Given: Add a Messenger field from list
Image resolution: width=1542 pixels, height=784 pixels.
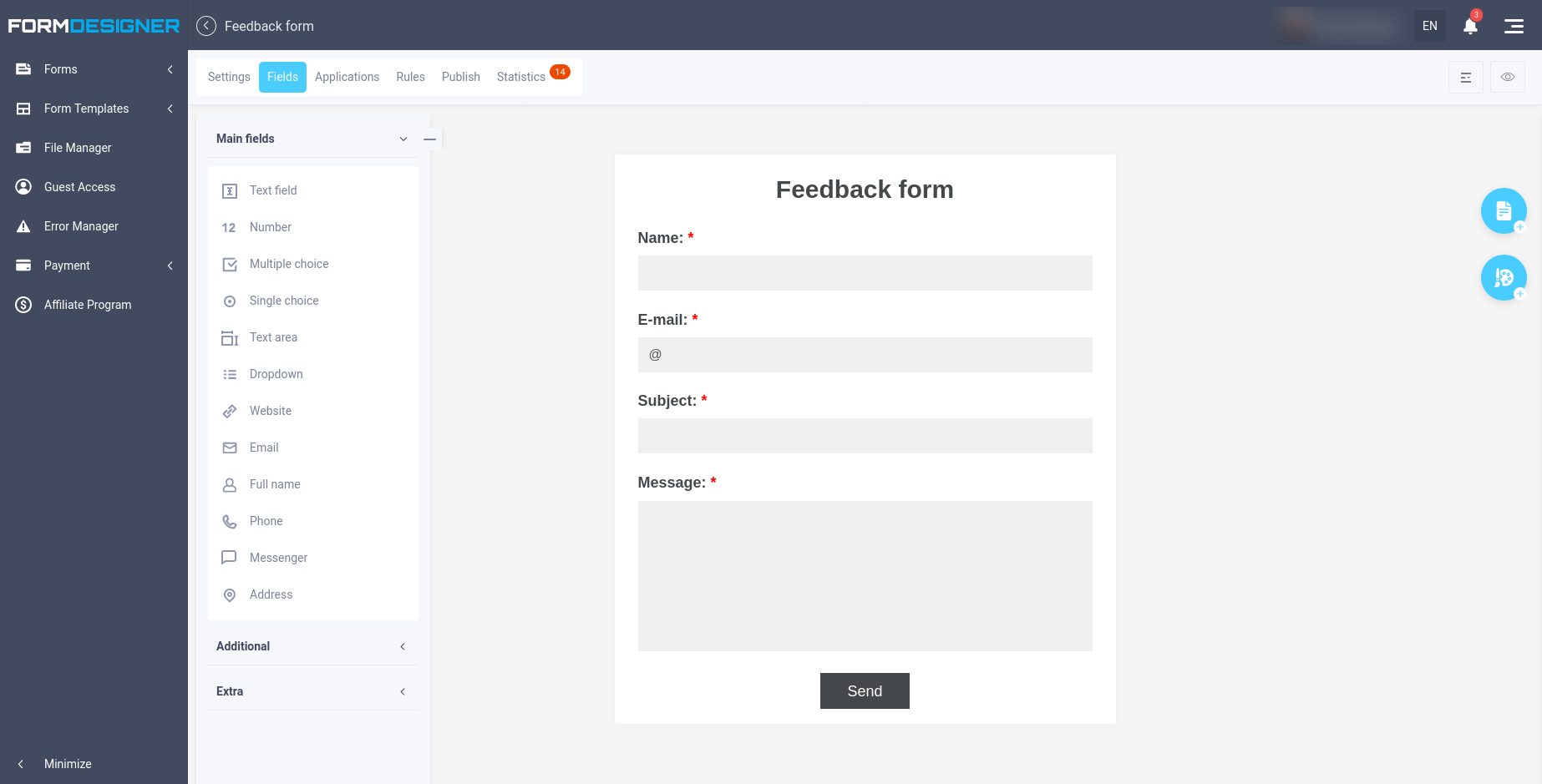Looking at the screenshot, I should (278, 558).
